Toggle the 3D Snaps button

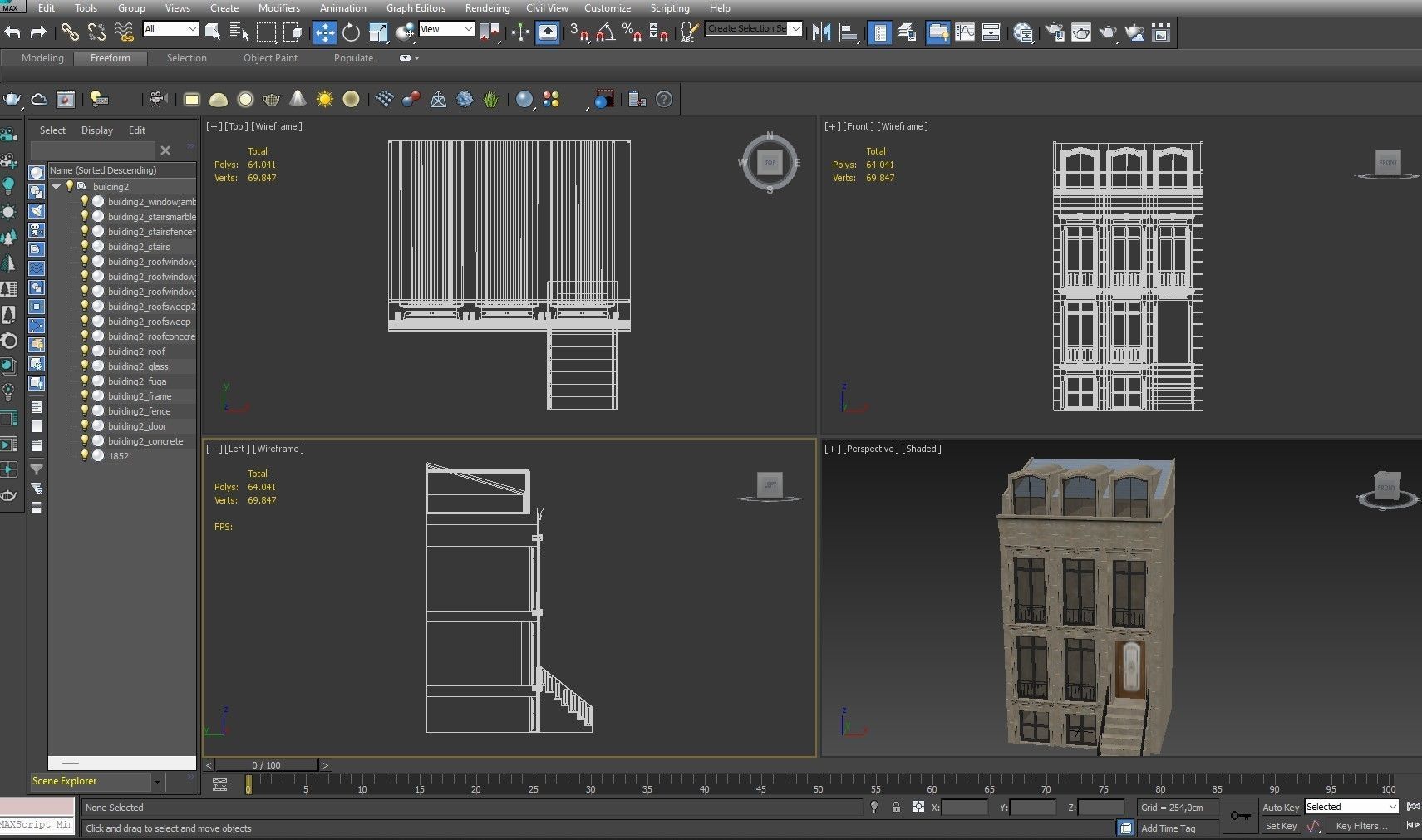point(578,32)
